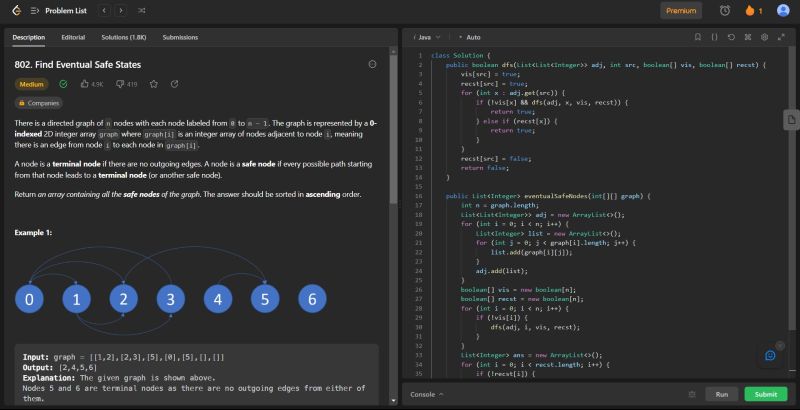Format code with the braces icon
Image resolution: width=800 pixels, height=410 pixels.
(x=714, y=37)
